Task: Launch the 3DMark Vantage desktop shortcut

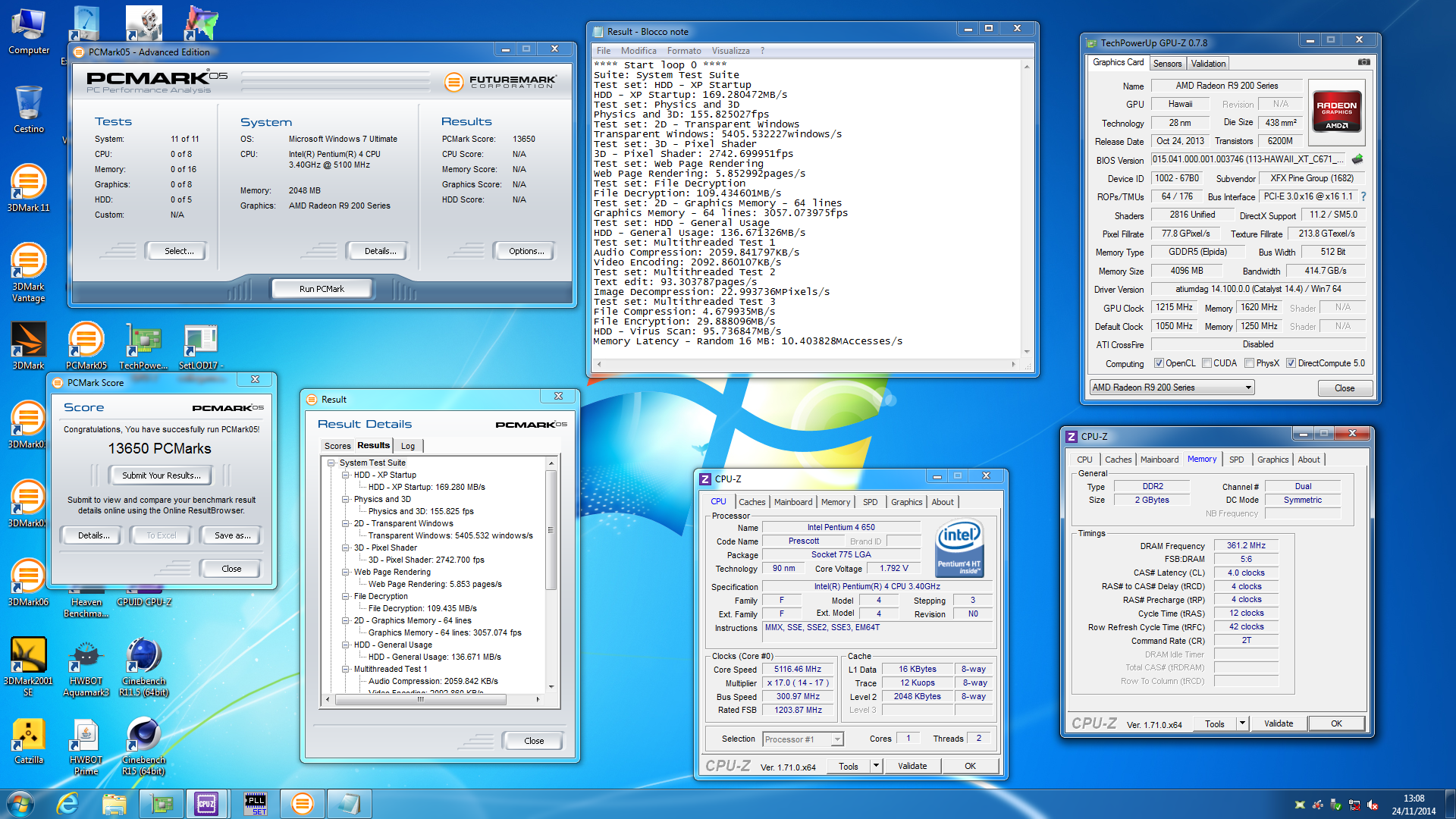Action: tap(29, 271)
